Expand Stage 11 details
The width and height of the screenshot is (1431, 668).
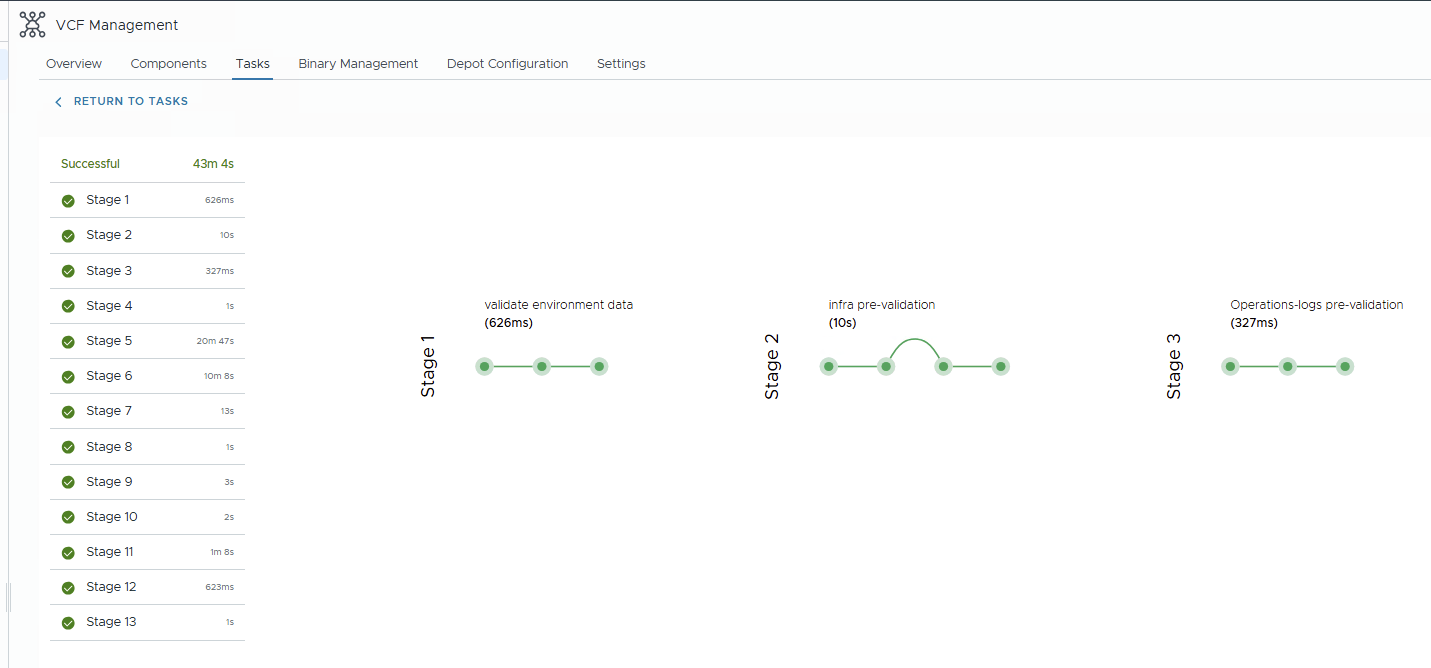[x=109, y=551]
